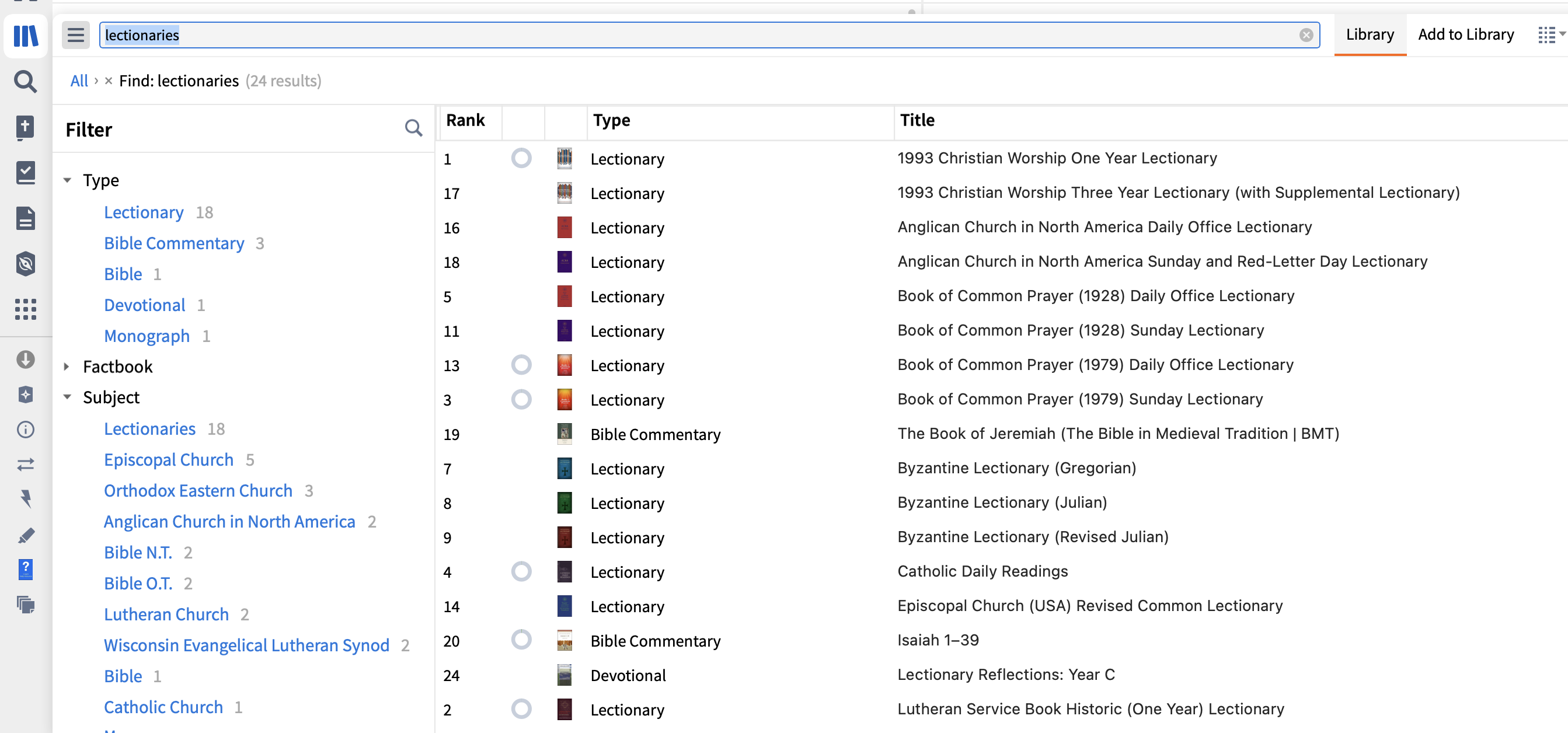This screenshot has width=1568, height=733.
Task: Toggle circle beside Catholic Daily Readings
Action: click(521, 571)
